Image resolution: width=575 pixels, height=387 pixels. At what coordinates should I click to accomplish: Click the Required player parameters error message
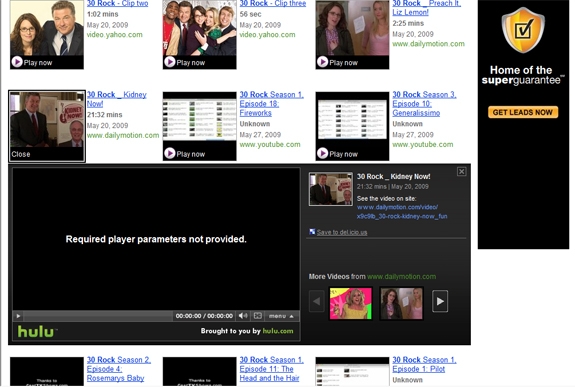(156, 239)
